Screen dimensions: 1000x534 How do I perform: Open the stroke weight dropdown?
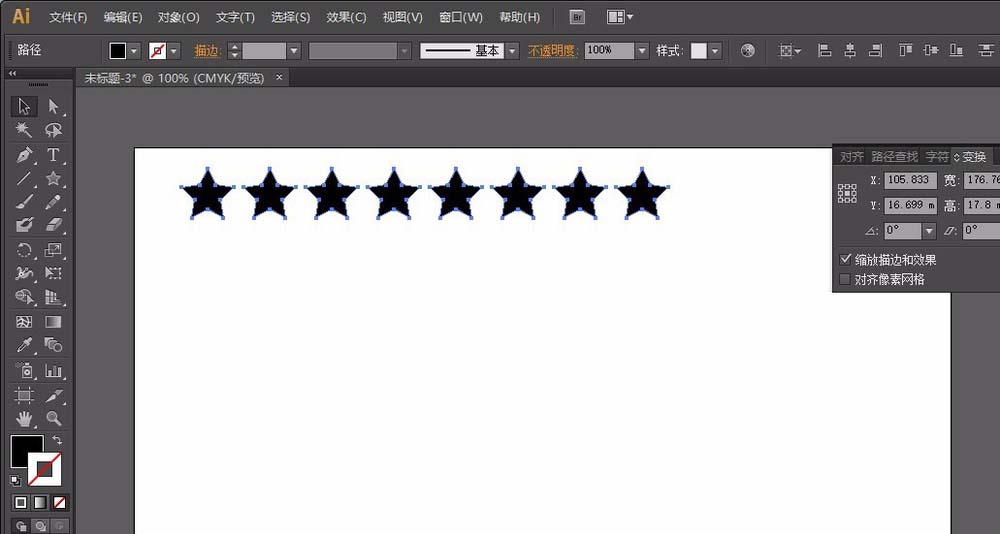click(x=293, y=51)
